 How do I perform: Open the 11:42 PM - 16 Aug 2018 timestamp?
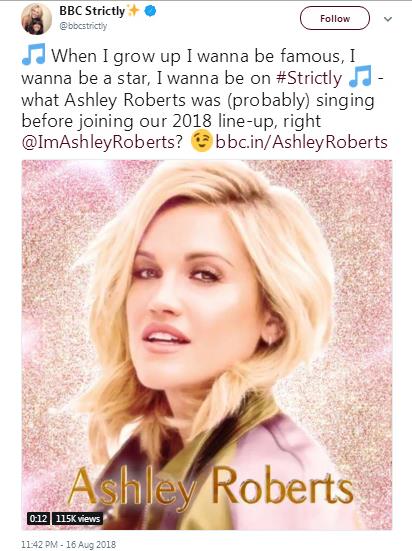pyautogui.click(x=69, y=544)
